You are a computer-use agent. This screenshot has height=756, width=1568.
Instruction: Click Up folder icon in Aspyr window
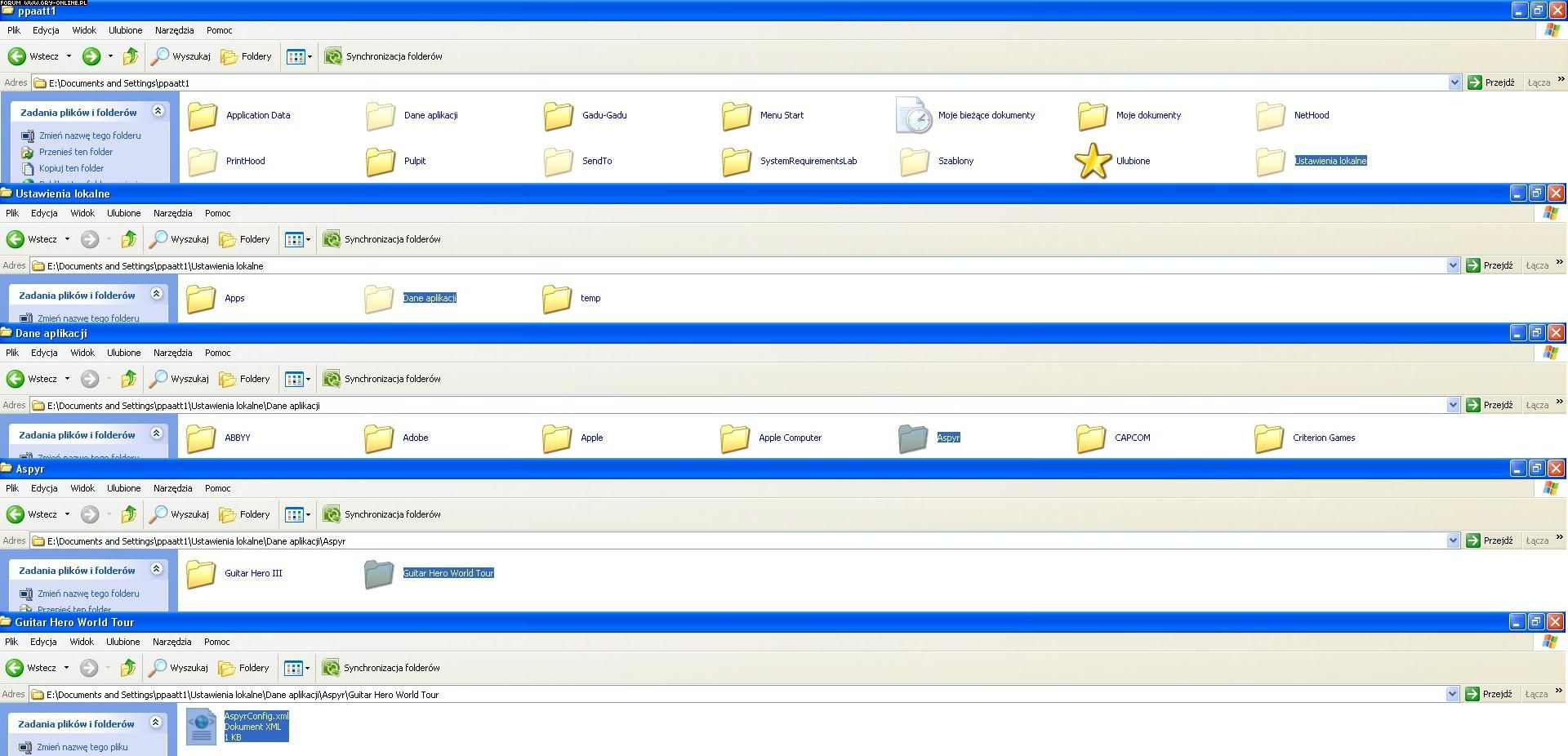[x=129, y=514]
